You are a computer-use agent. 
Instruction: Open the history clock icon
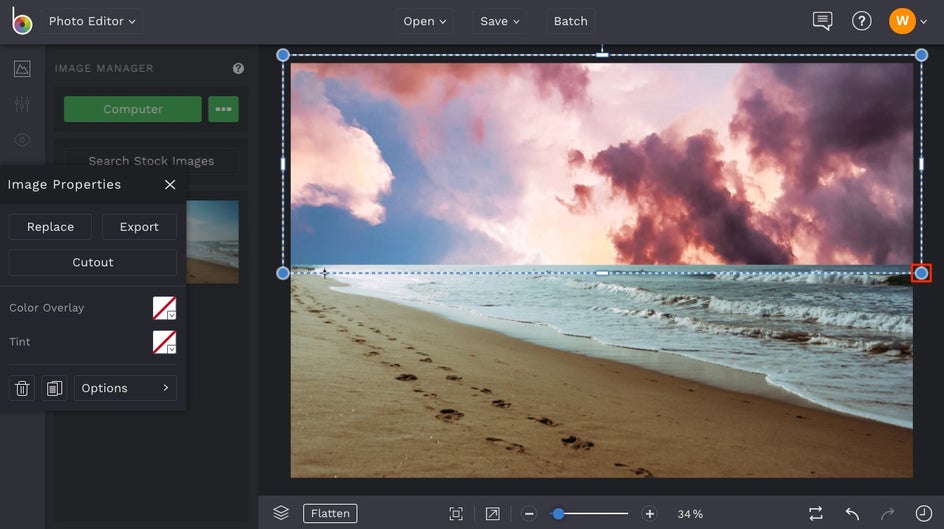924,514
